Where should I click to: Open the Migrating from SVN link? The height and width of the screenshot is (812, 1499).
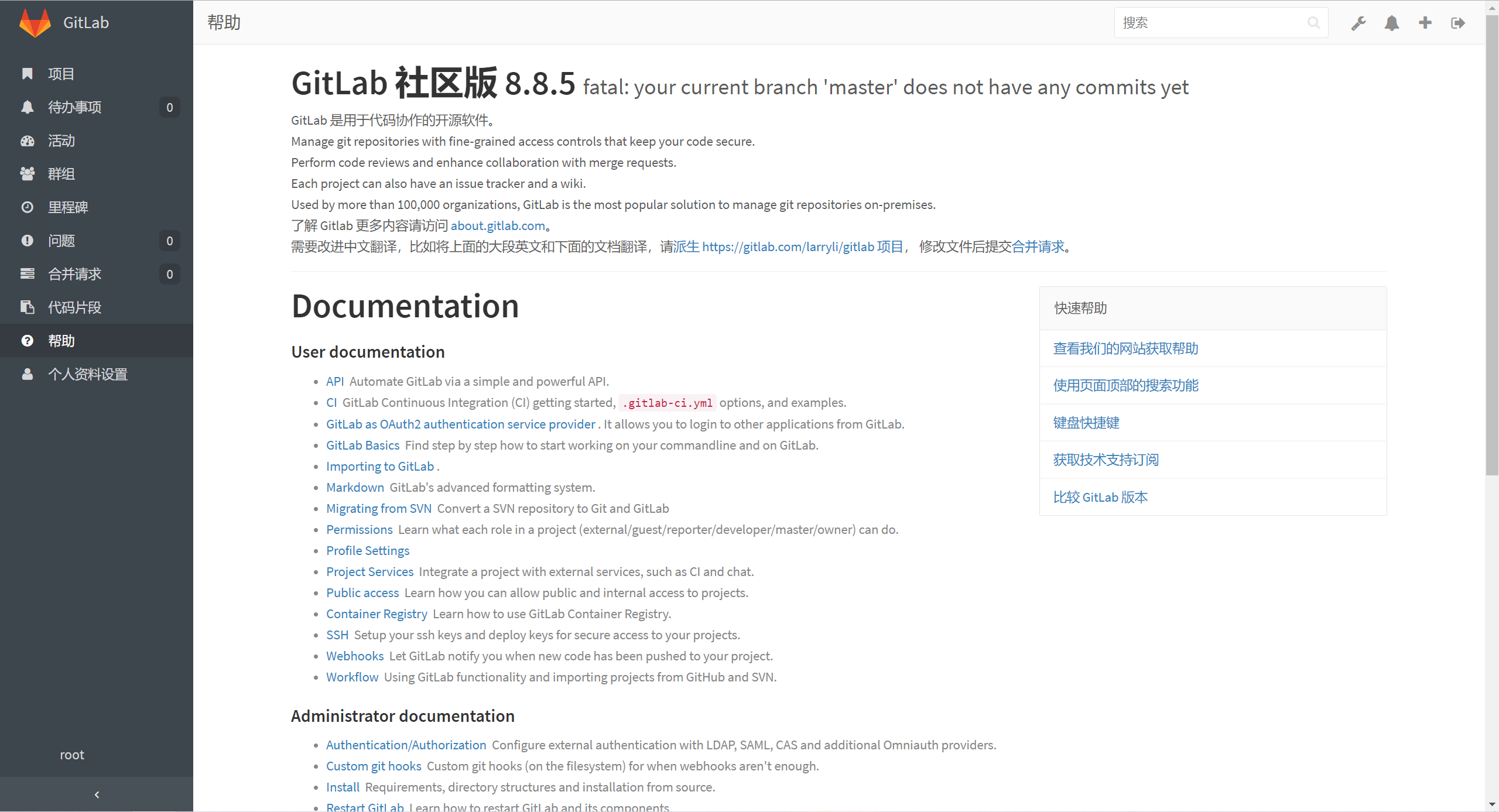[379, 509]
